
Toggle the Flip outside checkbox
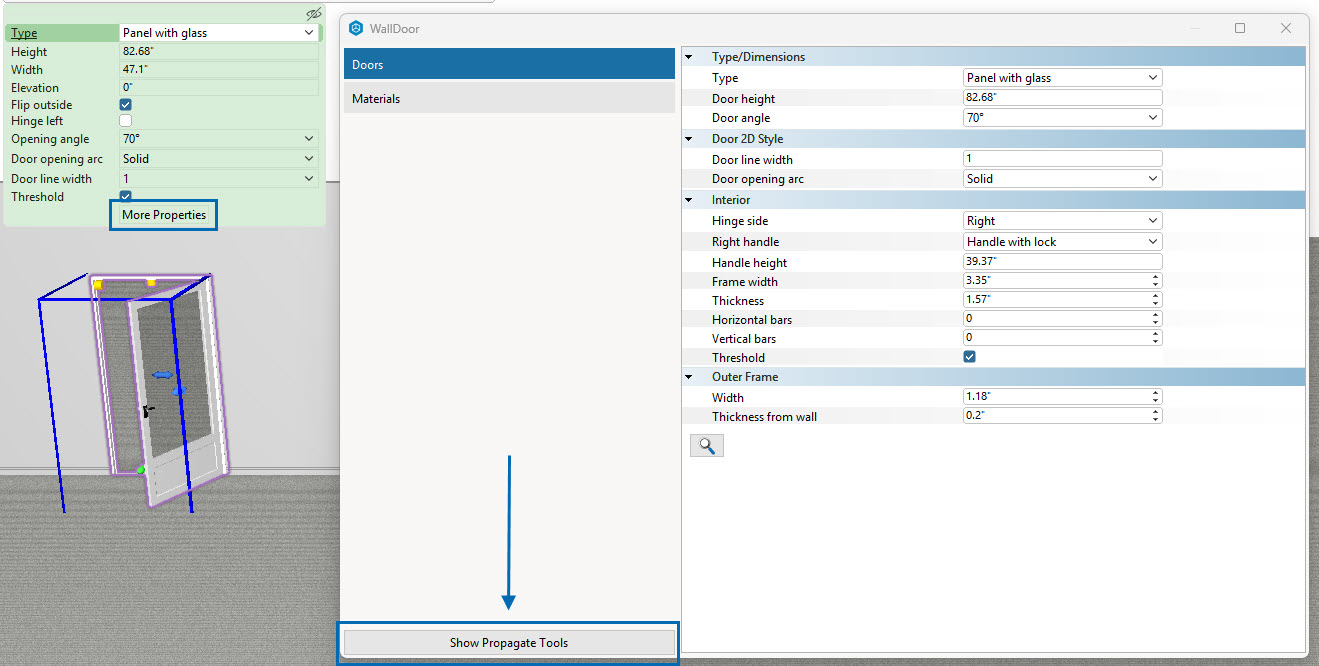[x=126, y=104]
